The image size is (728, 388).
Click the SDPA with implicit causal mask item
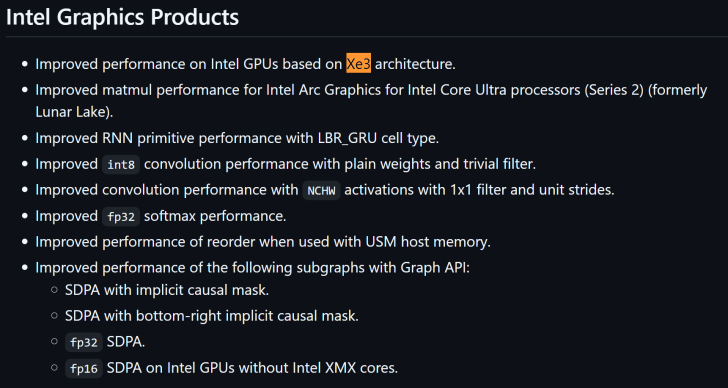(167, 291)
